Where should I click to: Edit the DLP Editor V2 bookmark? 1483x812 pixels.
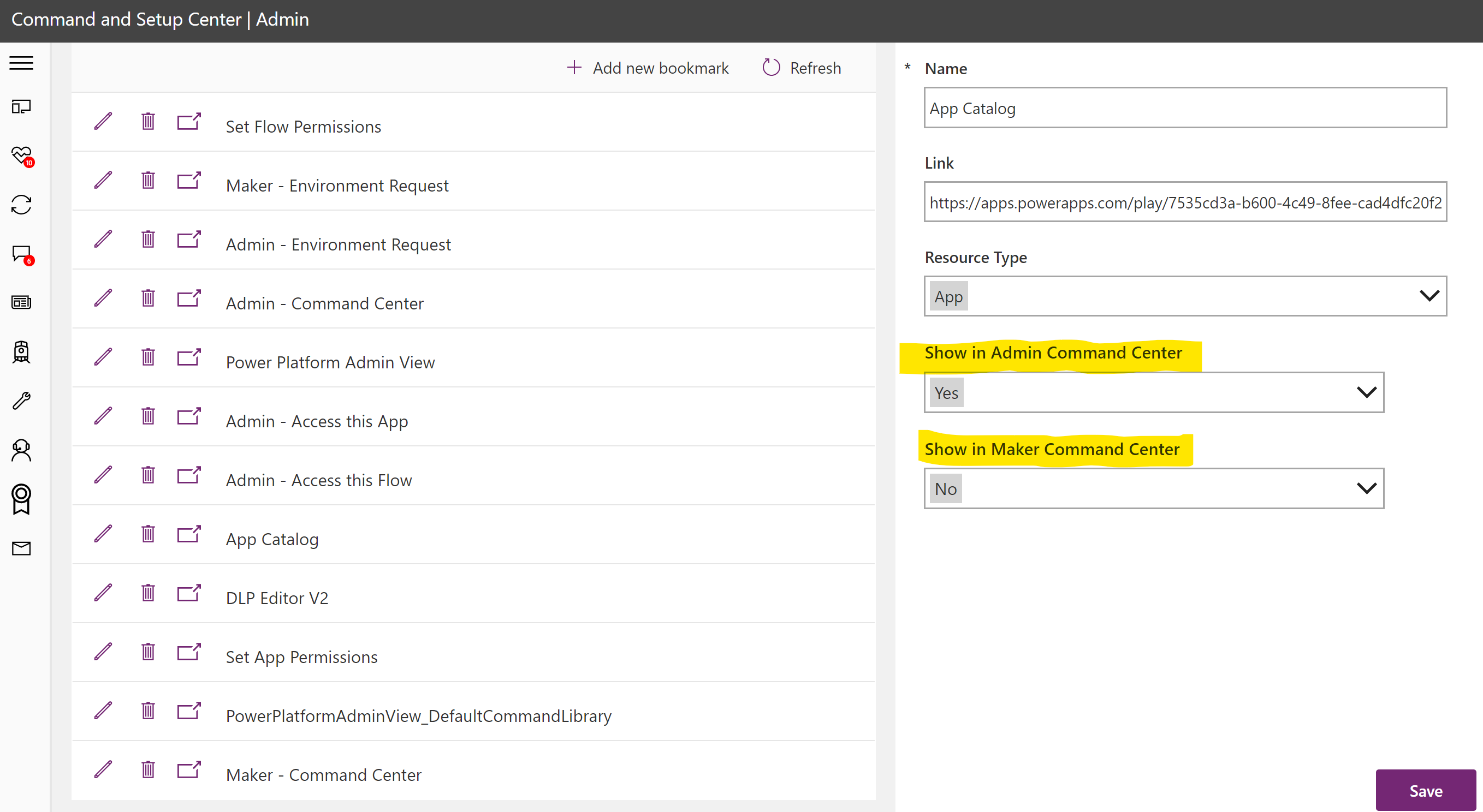coord(103,592)
